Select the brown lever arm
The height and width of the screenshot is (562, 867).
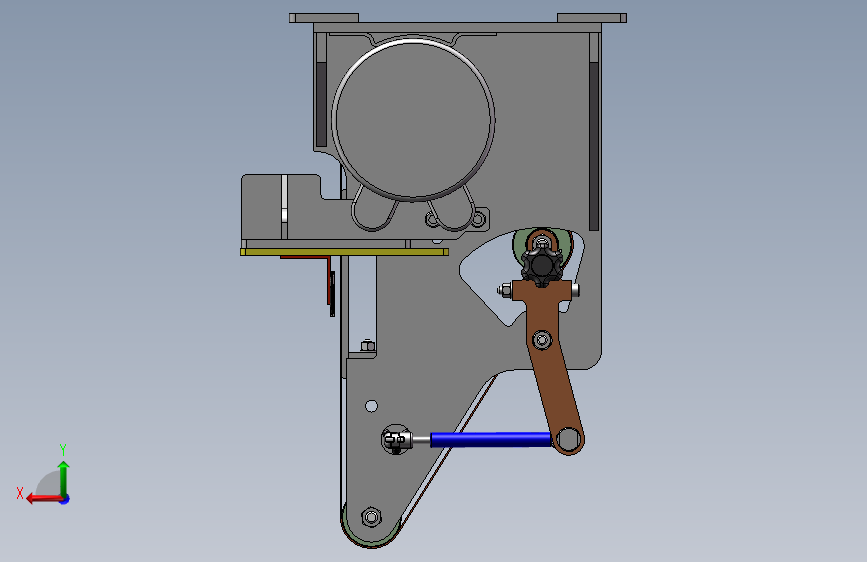[547, 354]
